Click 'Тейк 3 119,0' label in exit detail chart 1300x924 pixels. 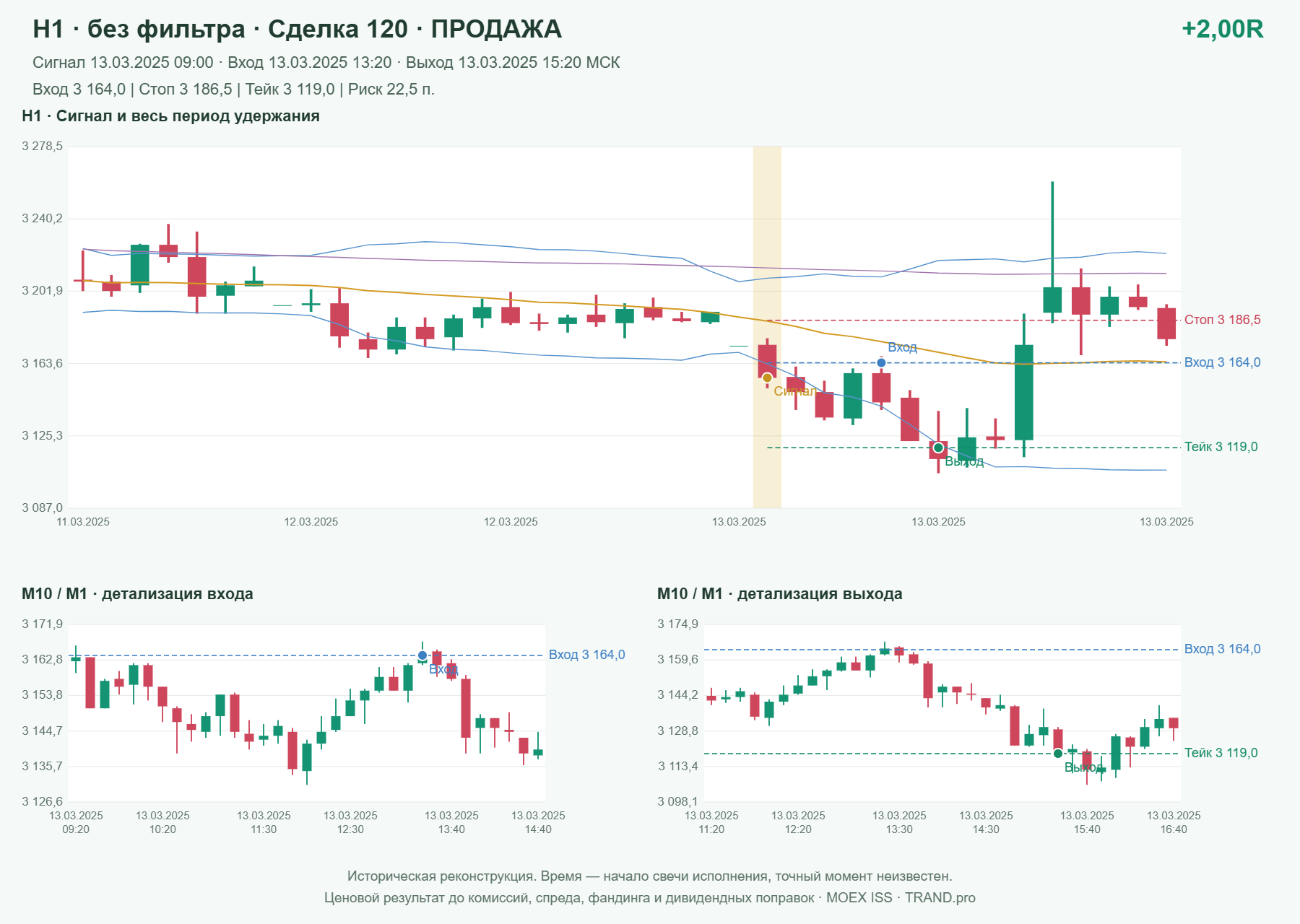point(1221,753)
